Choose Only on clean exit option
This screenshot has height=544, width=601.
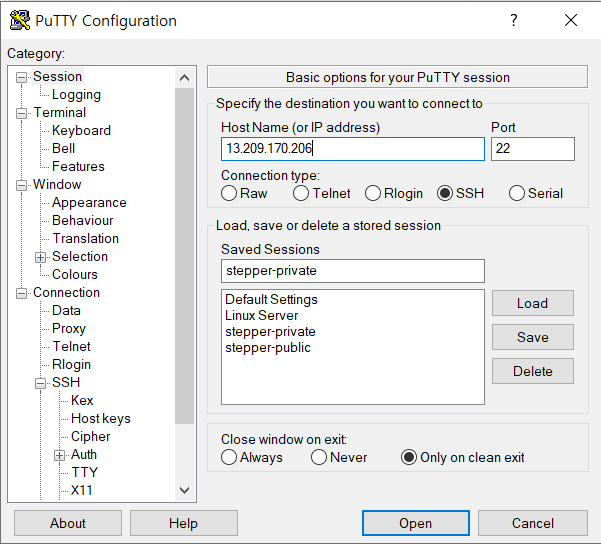click(x=463, y=457)
